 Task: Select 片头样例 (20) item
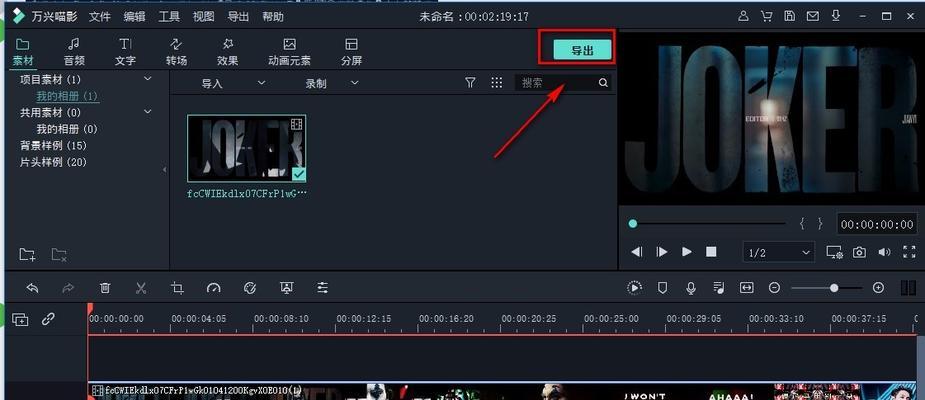53,162
